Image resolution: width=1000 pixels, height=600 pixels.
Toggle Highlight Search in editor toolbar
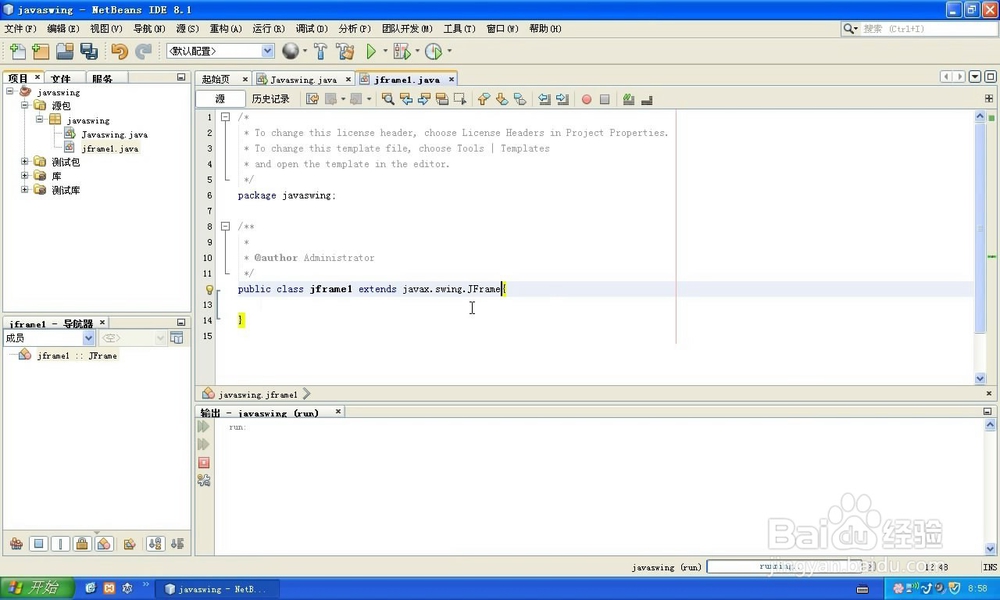(x=441, y=99)
